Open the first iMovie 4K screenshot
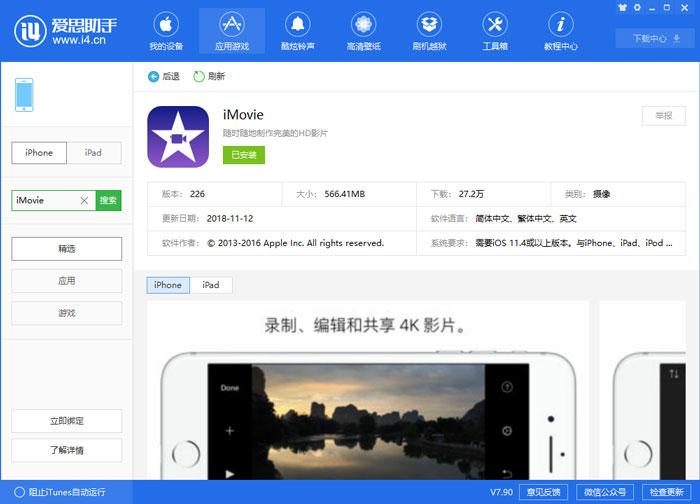The height and width of the screenshot is (504, 700). (368, 391)
